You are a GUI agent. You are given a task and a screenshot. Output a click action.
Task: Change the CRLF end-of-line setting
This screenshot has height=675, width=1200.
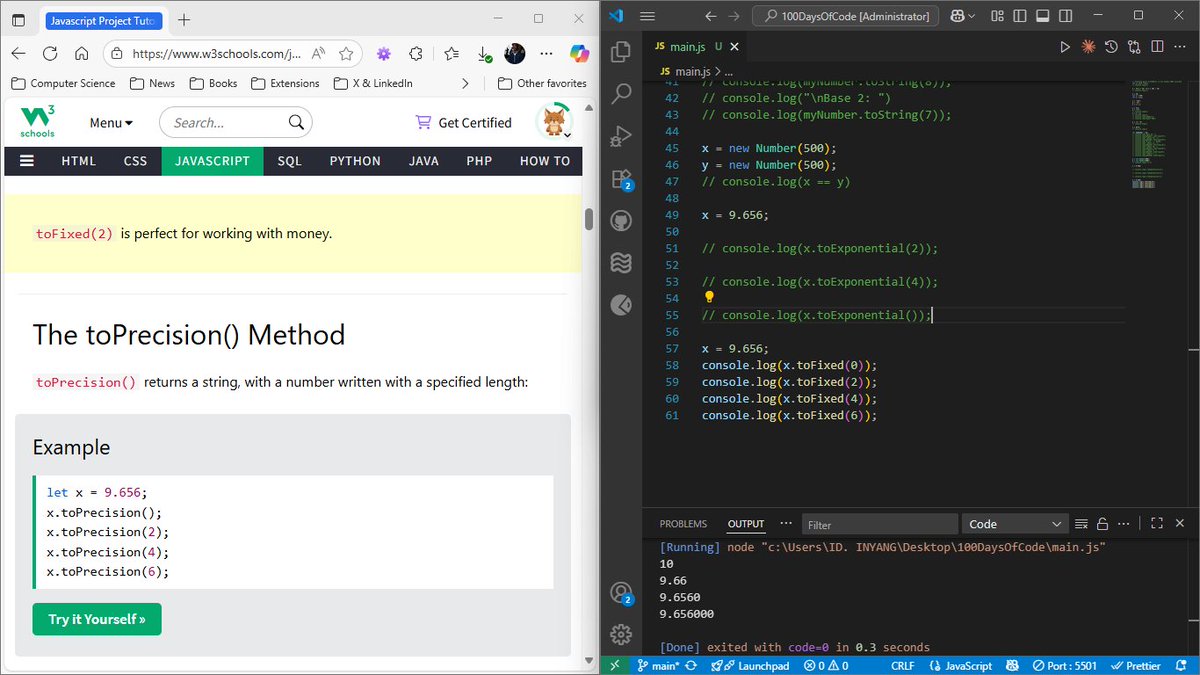click(x=902, y=665)
